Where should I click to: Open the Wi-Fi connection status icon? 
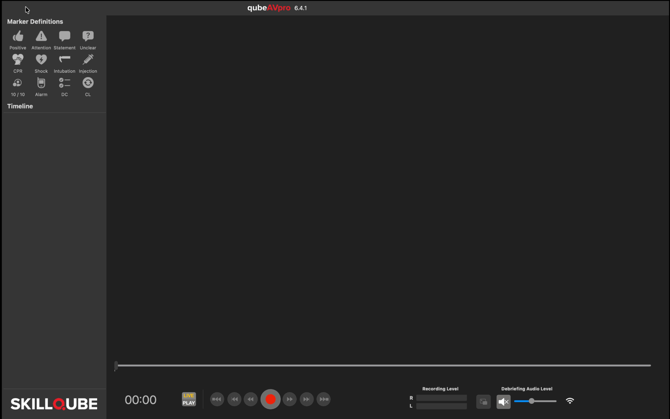pyautogui.click(x=570, y=401)
